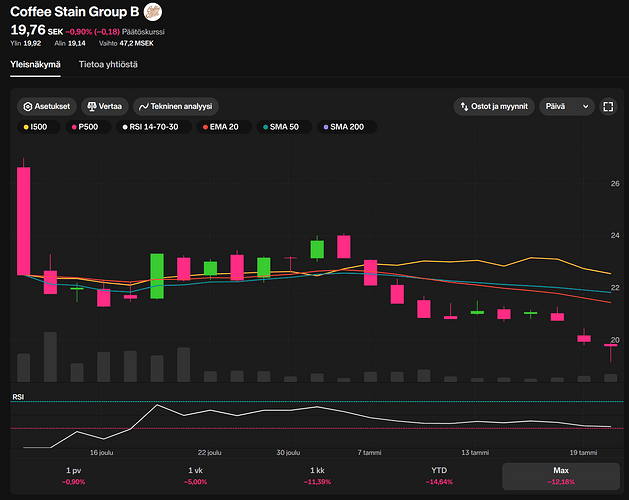Select the Max time range
Viewport: 629px width, 500px height.
click(x=560, y=475)
